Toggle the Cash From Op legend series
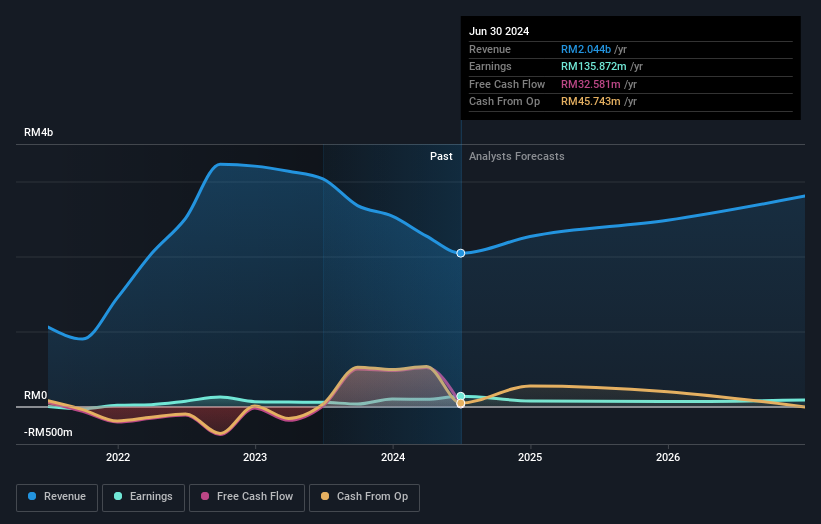Viewport: 821px width, 524px height. click(x=364, y=497)
